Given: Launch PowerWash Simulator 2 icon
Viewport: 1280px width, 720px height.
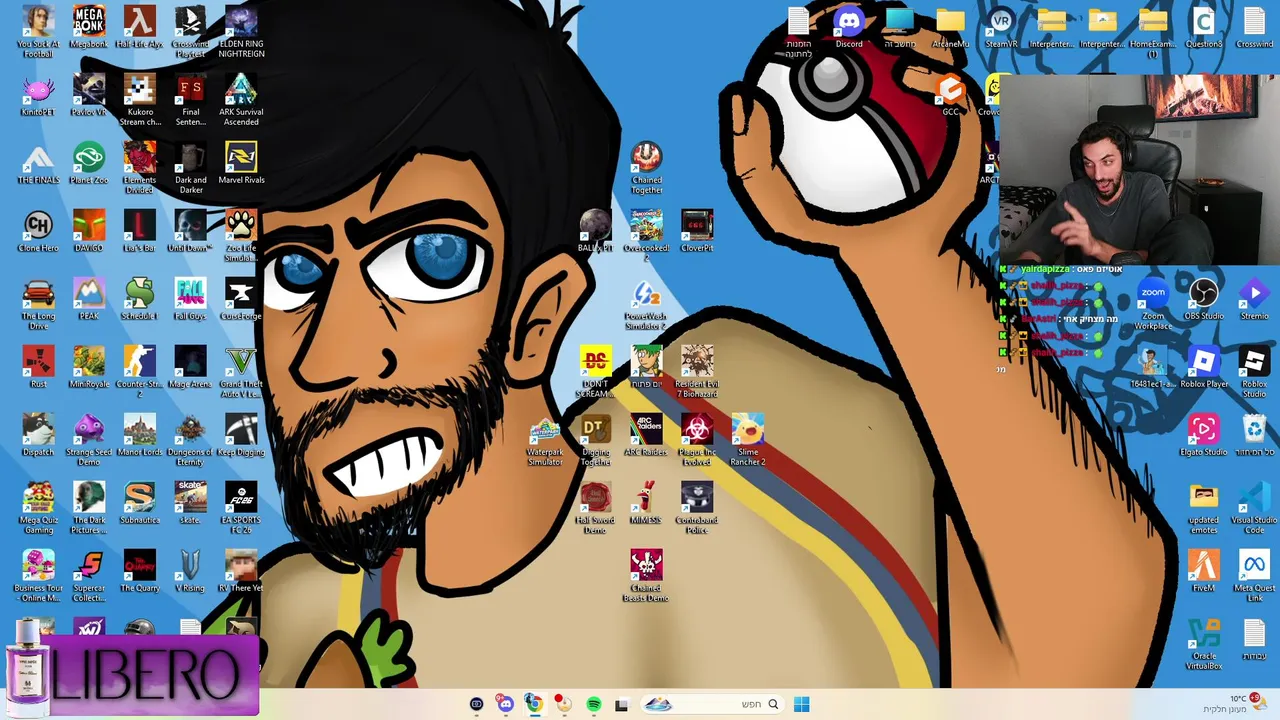Looking at the screenshot, I should pos(646,303).
